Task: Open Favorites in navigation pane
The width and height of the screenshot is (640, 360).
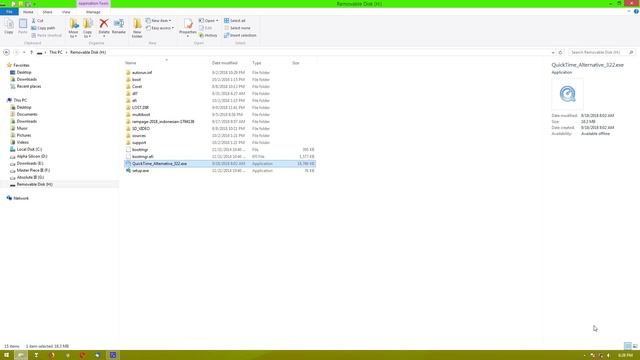Action: click(x=21, y=65)
